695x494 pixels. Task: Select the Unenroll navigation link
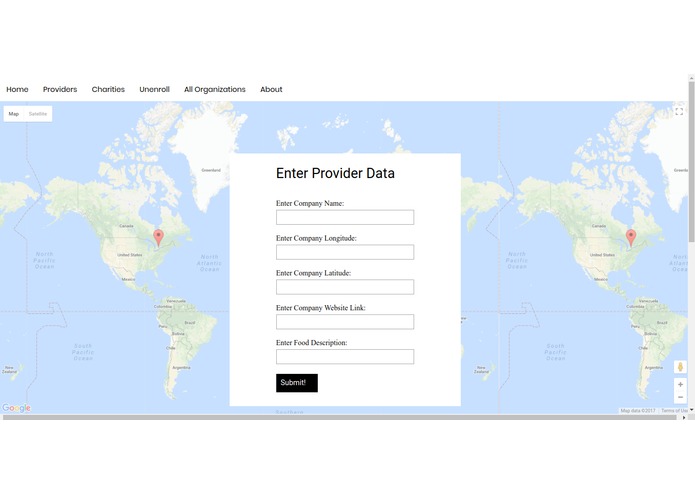point(154,89)
